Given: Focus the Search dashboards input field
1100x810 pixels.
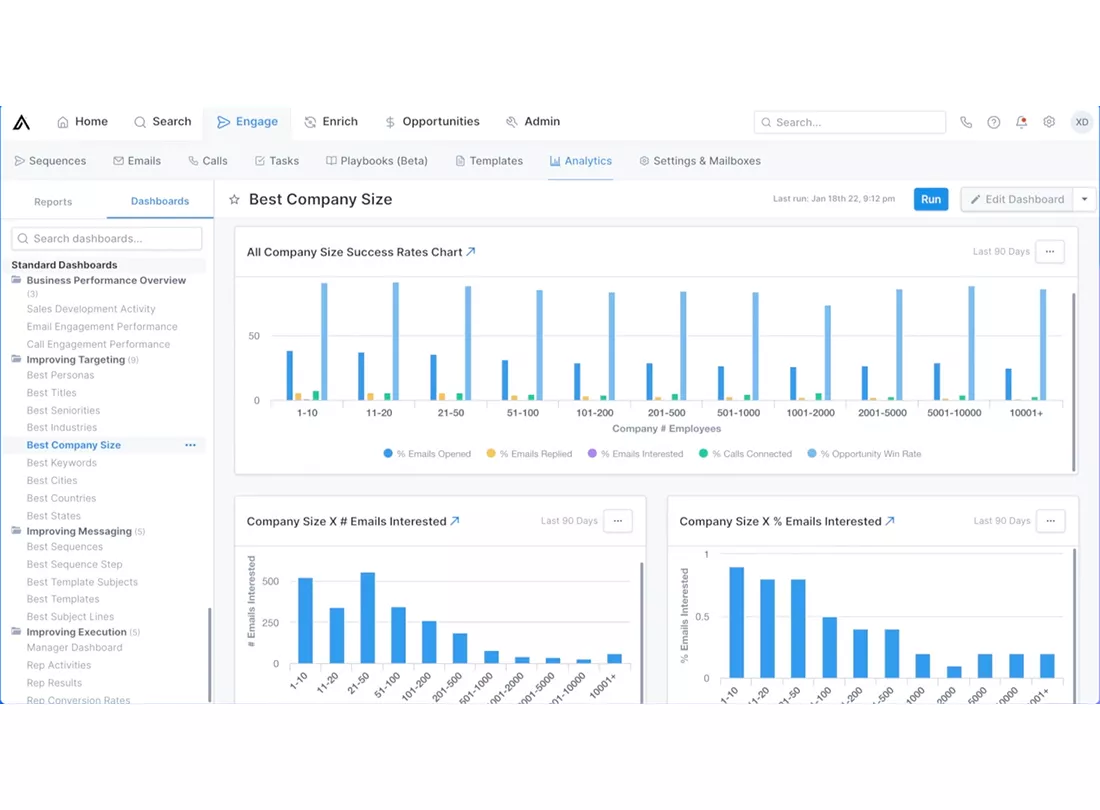Looking at the screenshot, I should click(107, 238).
